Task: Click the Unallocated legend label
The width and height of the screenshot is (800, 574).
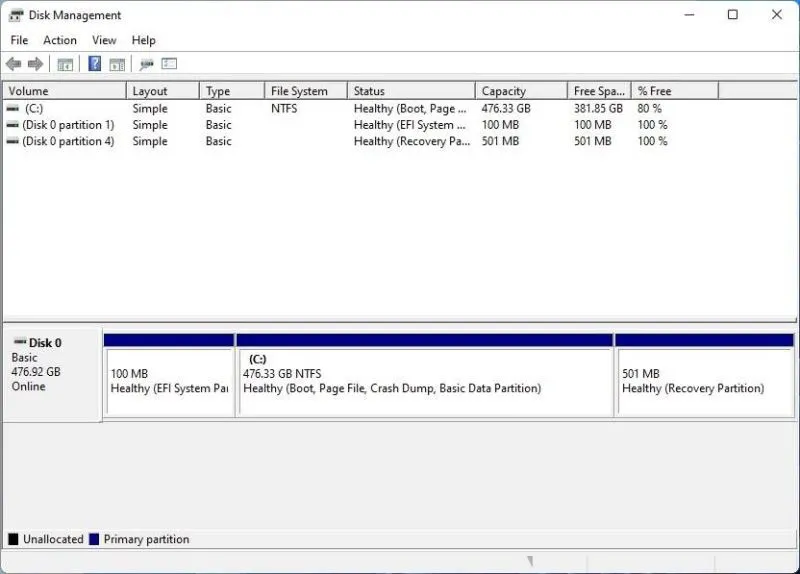Action: click(x=53, y=539)
